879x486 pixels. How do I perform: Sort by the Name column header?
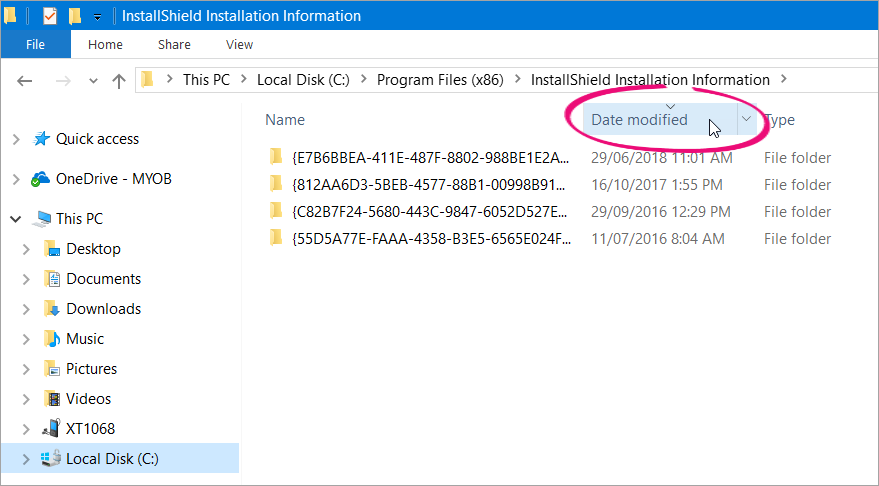point(285,120)
